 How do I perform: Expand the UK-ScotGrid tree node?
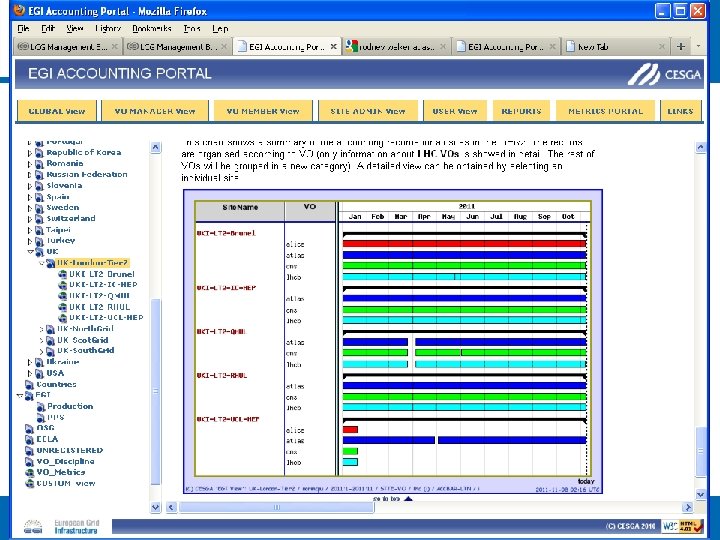[x=41, y=340]
